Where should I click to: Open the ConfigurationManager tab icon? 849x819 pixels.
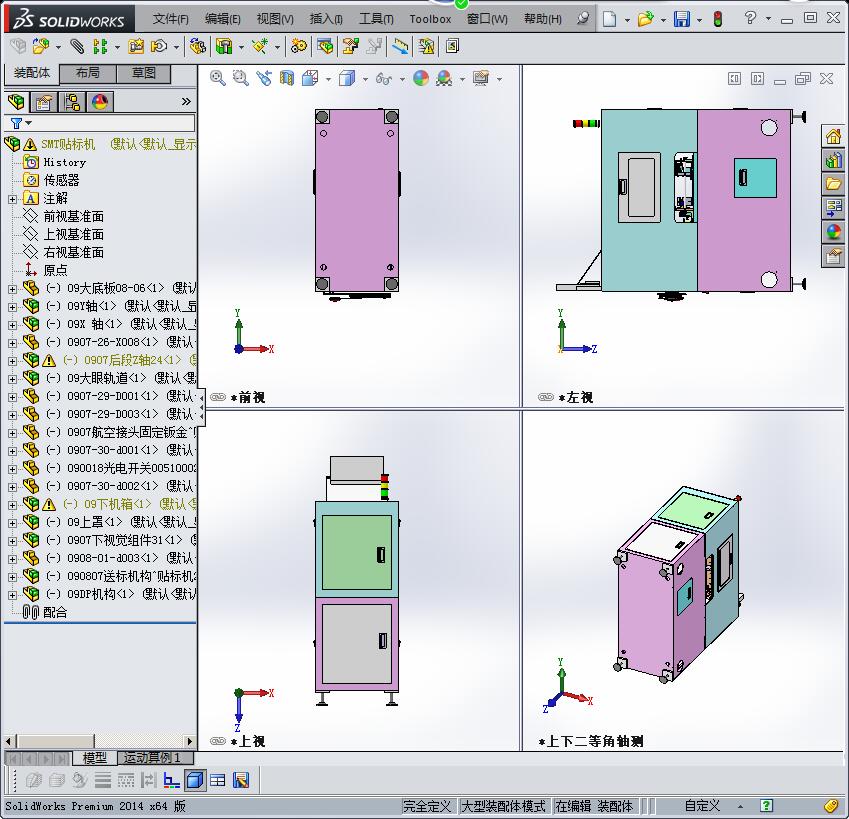[71, 102]
